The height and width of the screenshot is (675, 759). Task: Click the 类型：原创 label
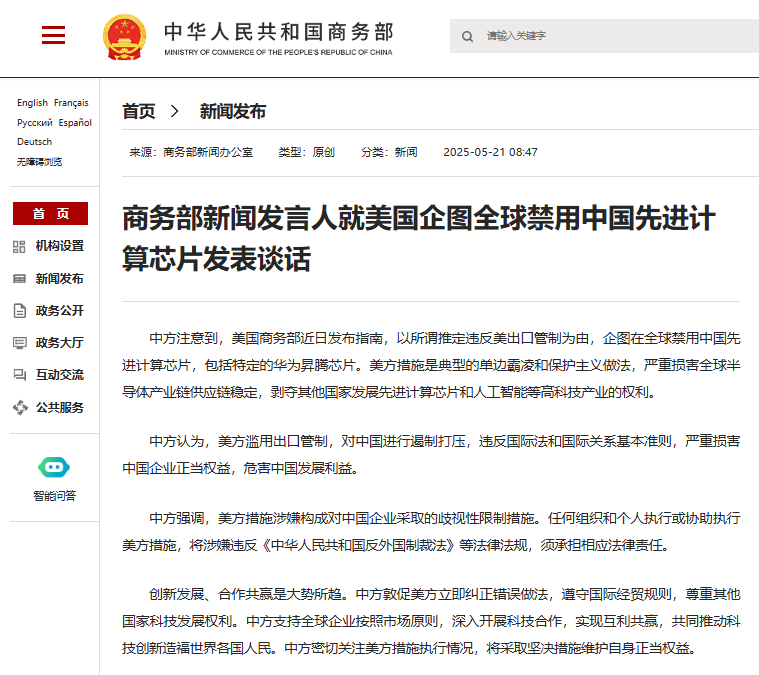(306, 152)
